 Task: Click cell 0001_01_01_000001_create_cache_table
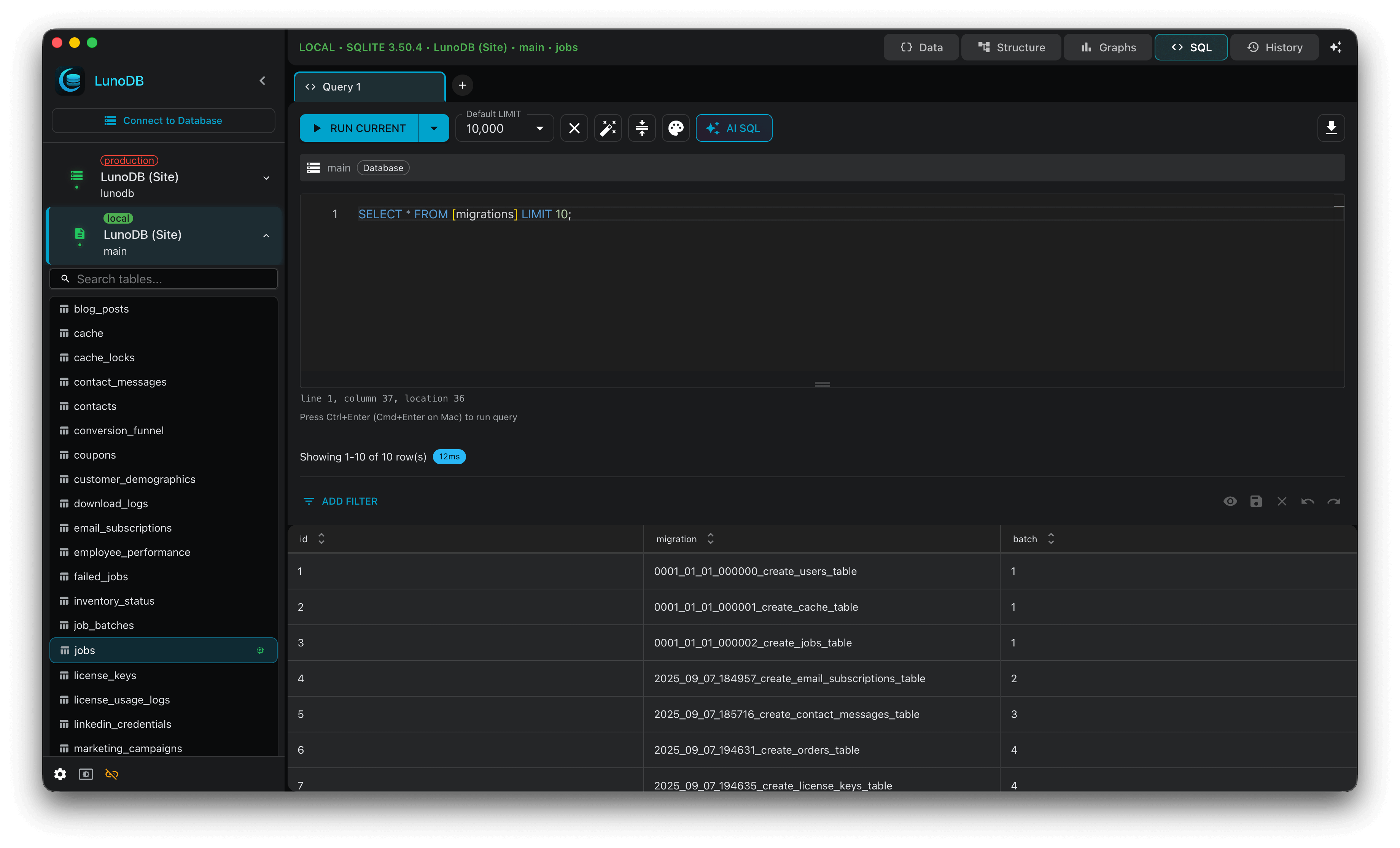click(x=822, y=607)
